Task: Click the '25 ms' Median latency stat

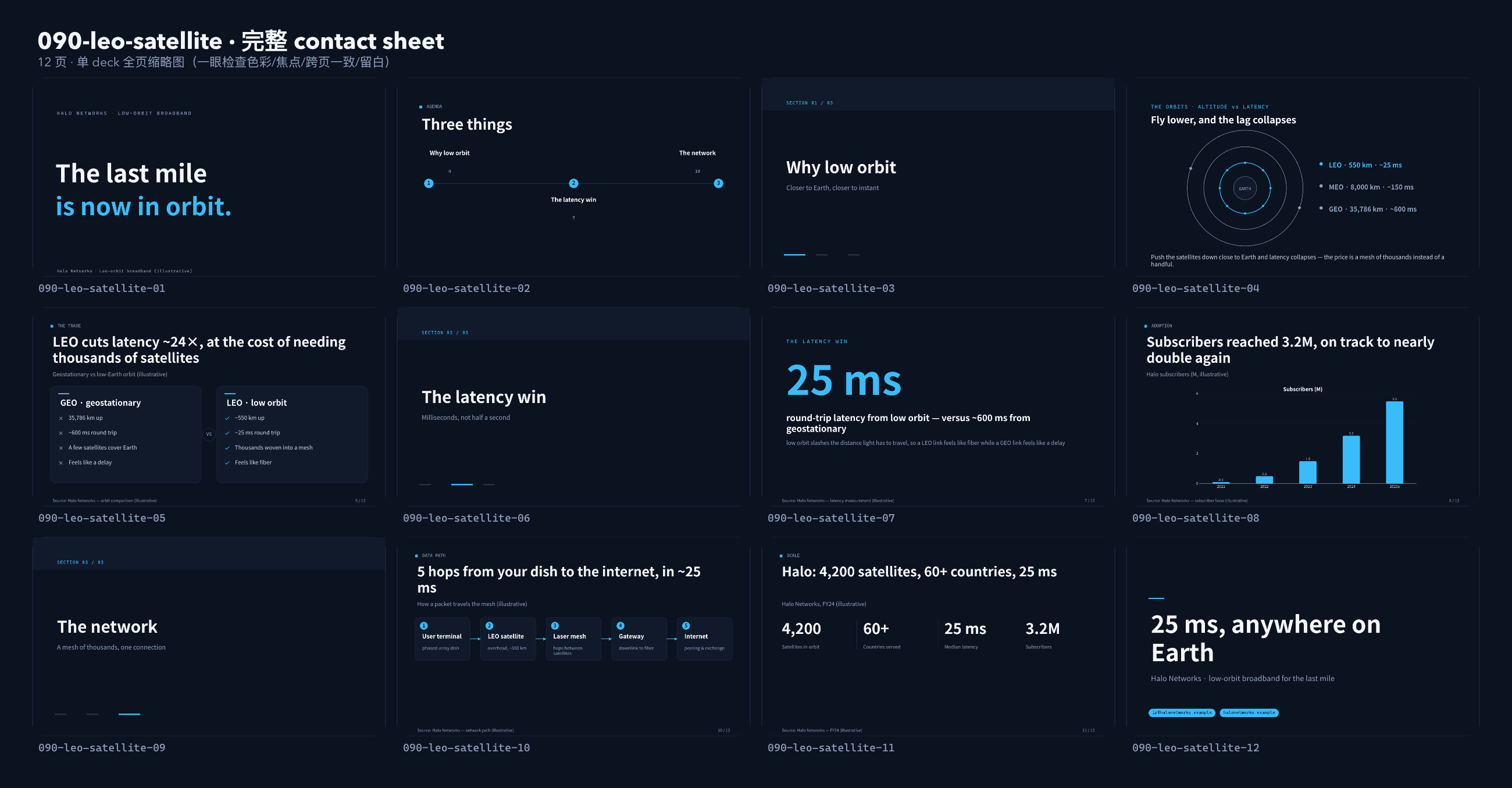Action: (x=965, y=629)
